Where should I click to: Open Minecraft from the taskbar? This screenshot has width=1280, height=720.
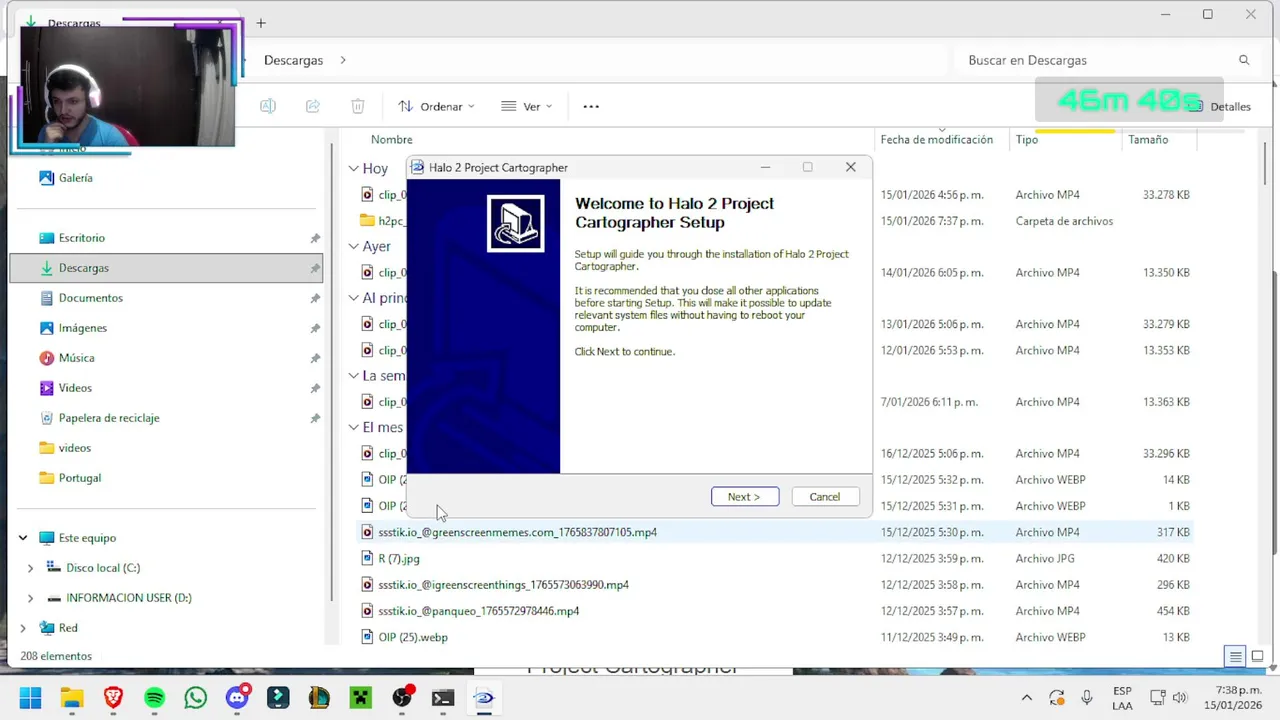[x=361, y=698]
